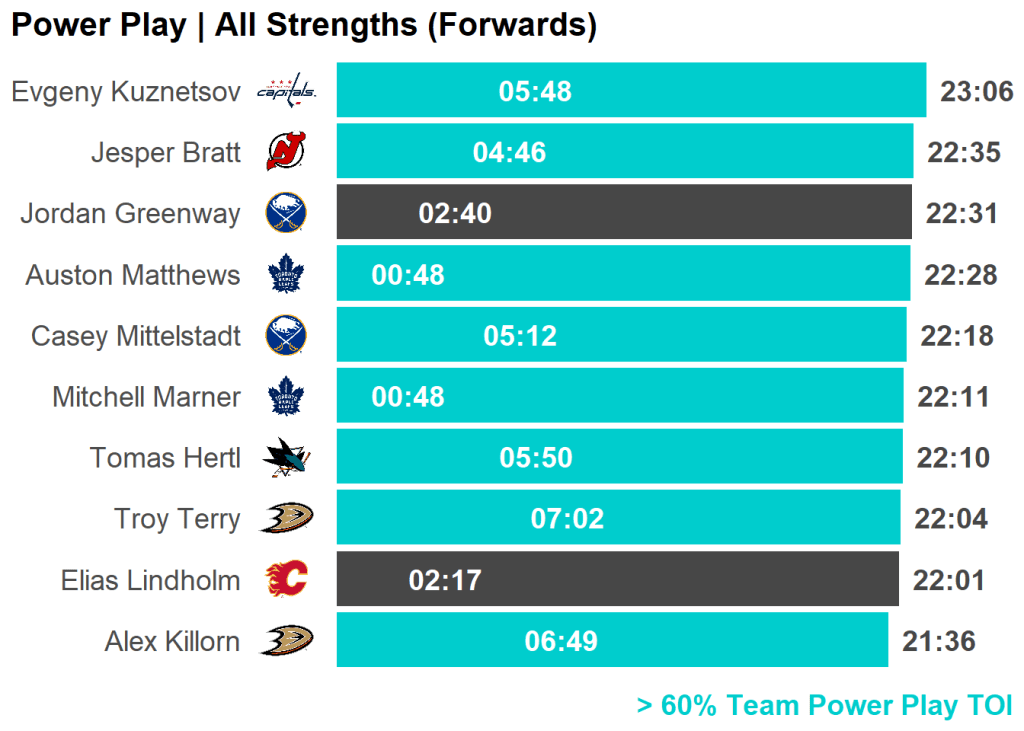Click the Tomas Hertl player name
Screen dimensions: 1024x731
point(165,458)
